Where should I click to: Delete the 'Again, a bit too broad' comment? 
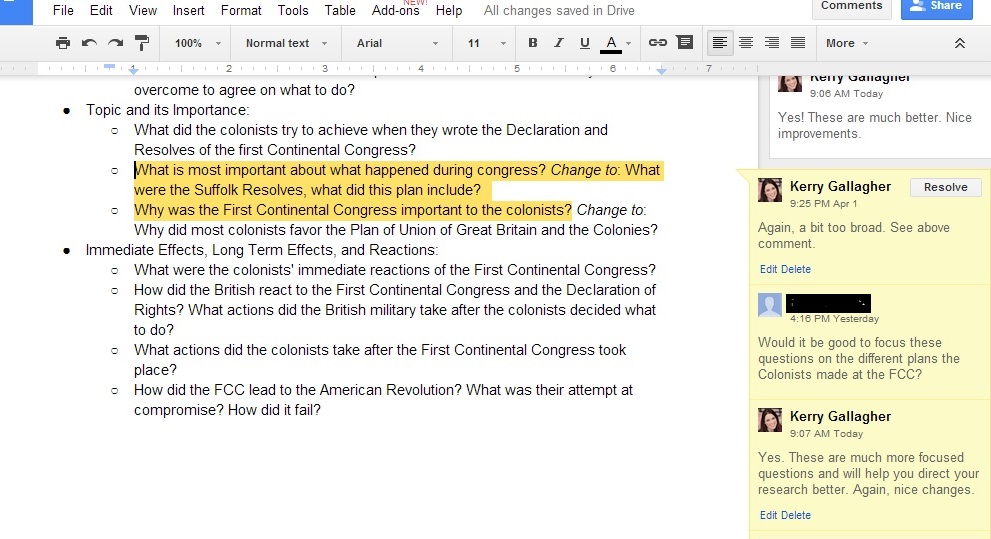(x=796, y=269)
